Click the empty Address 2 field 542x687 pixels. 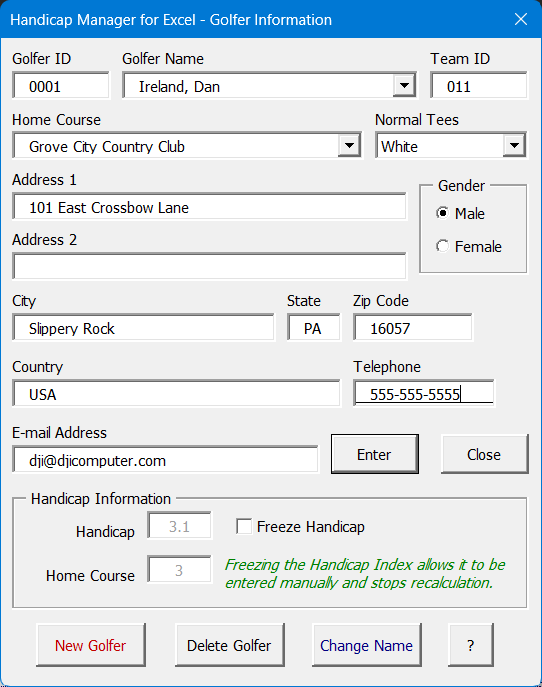pyautogui.click(x=209, y=266)
